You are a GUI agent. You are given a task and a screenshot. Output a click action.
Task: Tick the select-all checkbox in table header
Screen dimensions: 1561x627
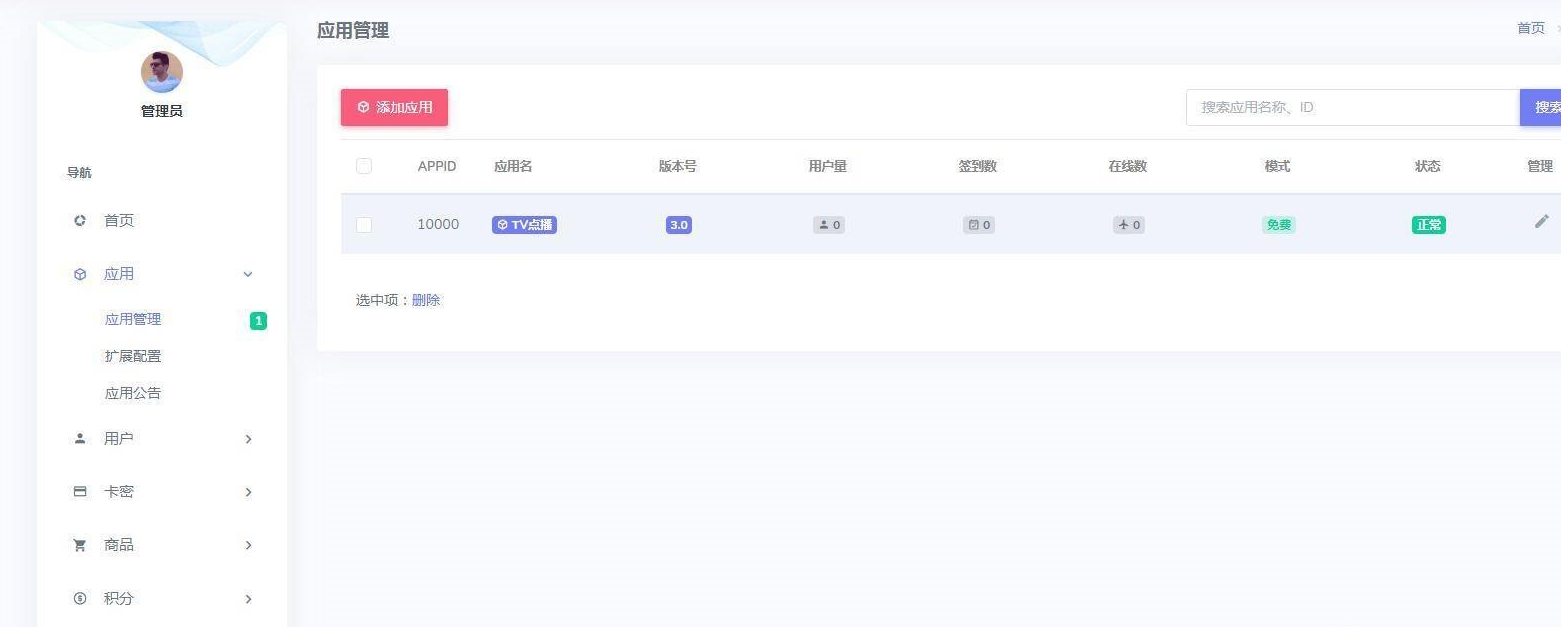(364, 166)
